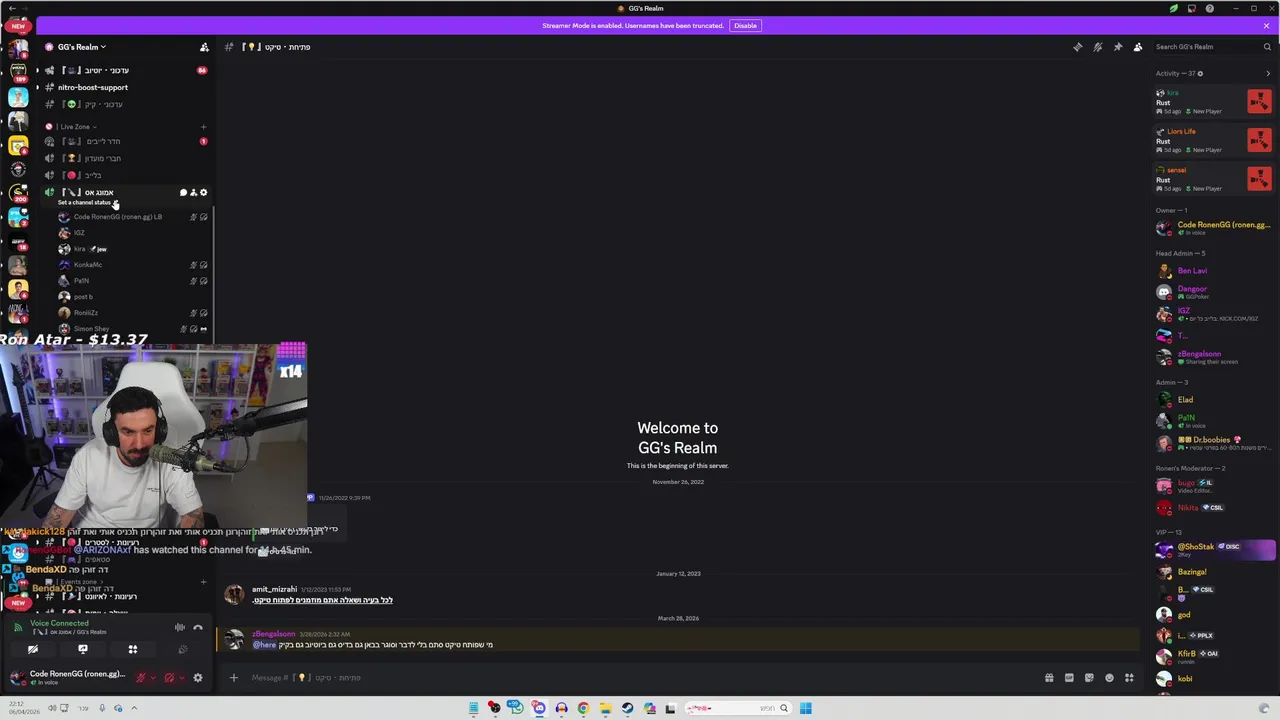Open the apps launcher in message bar

pos(1129,678)
